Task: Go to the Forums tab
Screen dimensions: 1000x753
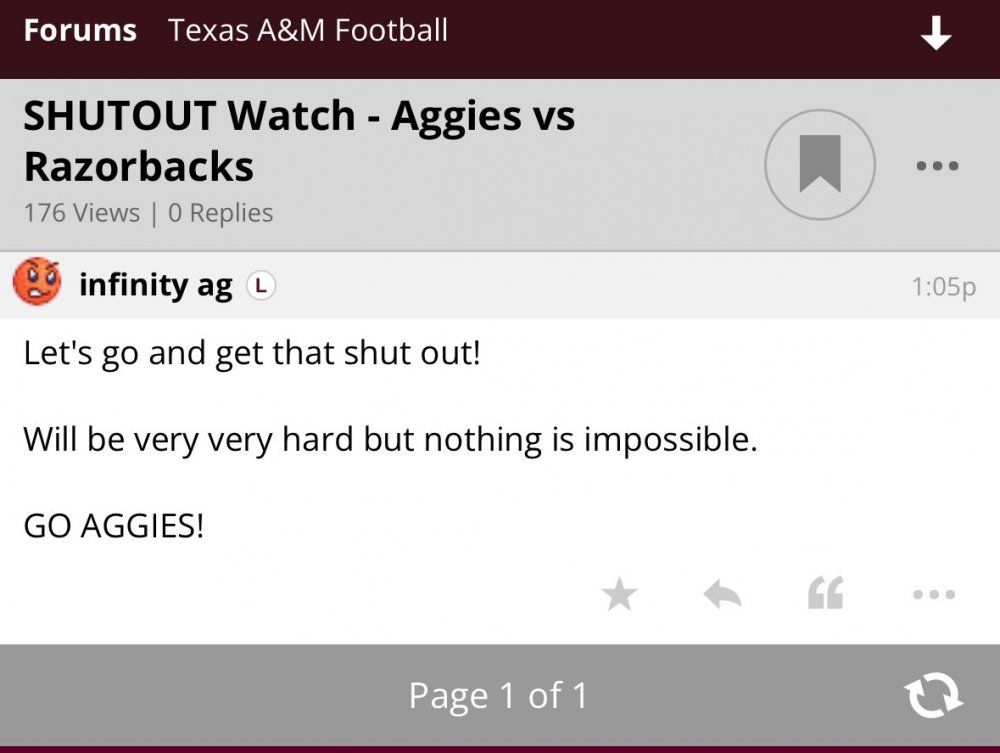Action: (80, 30)
